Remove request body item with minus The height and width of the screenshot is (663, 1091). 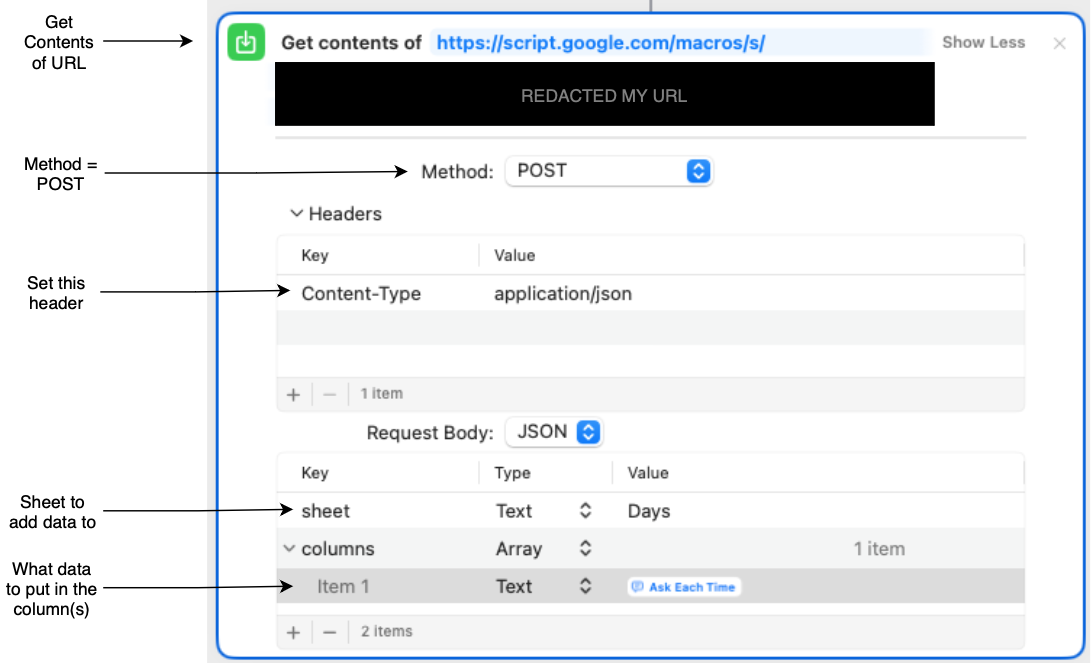click(x=330, y=632)
